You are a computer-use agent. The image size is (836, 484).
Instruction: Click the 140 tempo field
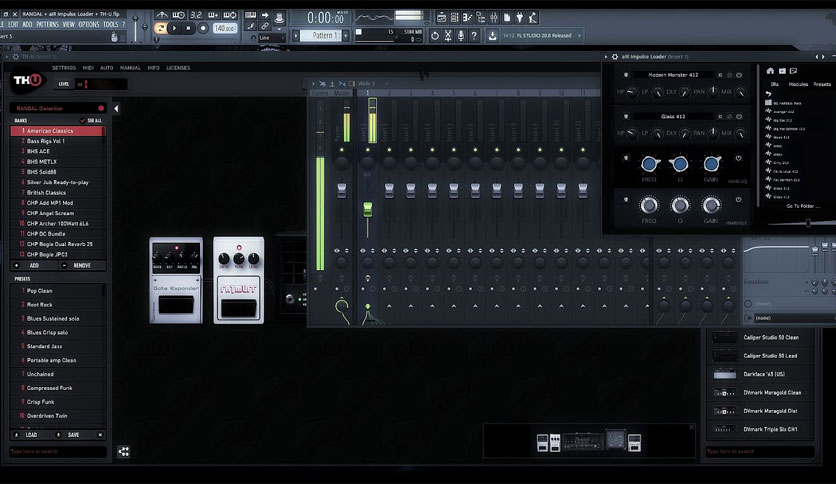click(x=224, y=28)
